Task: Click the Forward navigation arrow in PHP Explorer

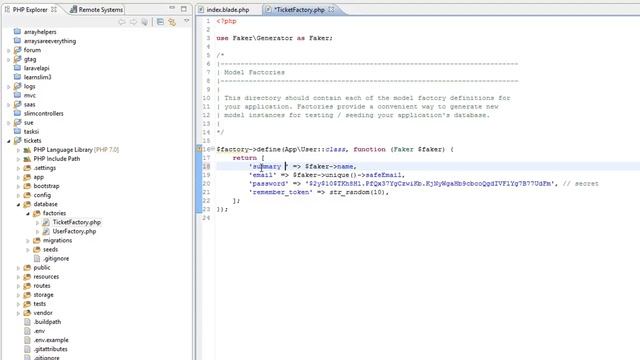Action: tap(133, 22)
